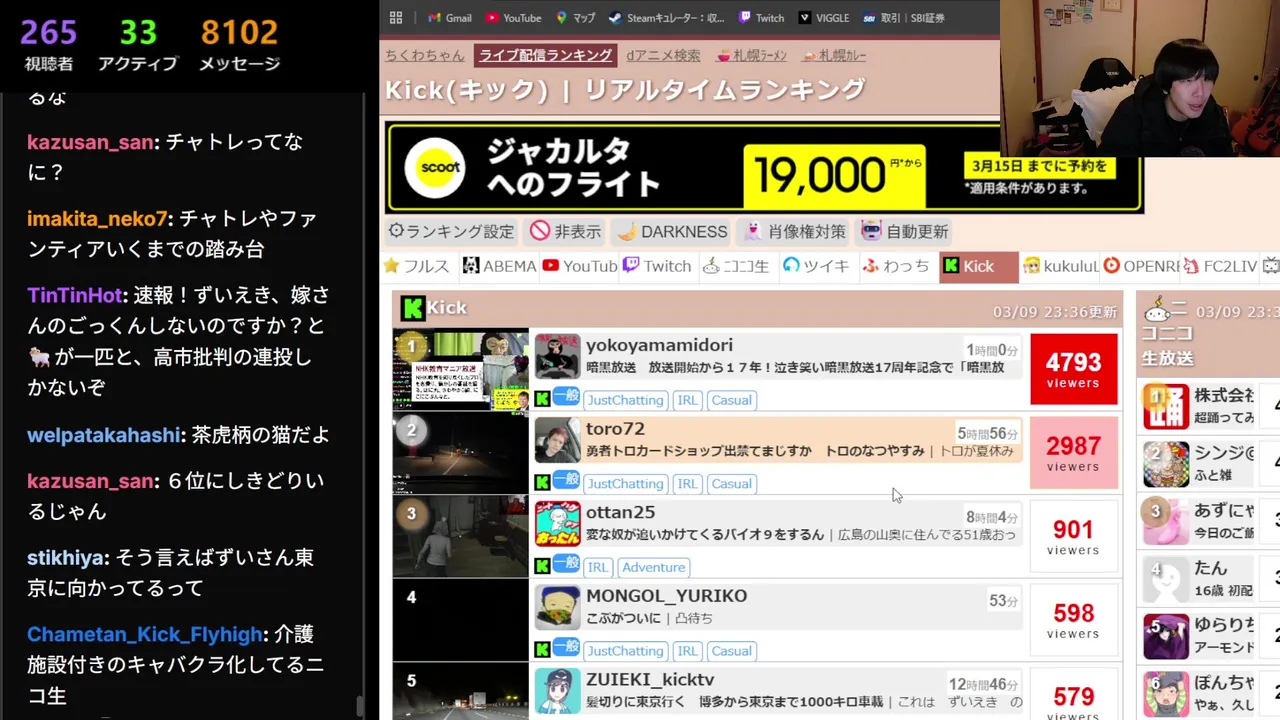Screen dimensions: 1280x720
Task: Click あずにゃ avatar in Niconico list
Action: click(1166, 522)
